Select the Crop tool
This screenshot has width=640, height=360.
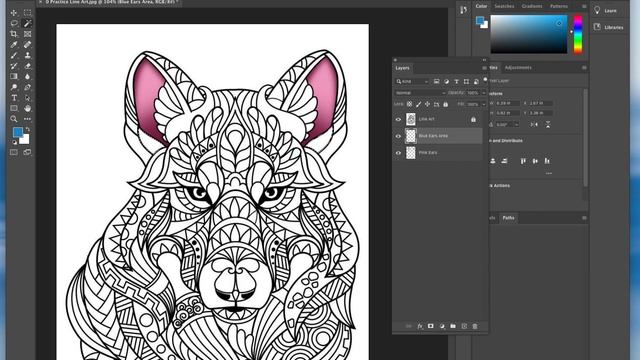coord(14,34)
